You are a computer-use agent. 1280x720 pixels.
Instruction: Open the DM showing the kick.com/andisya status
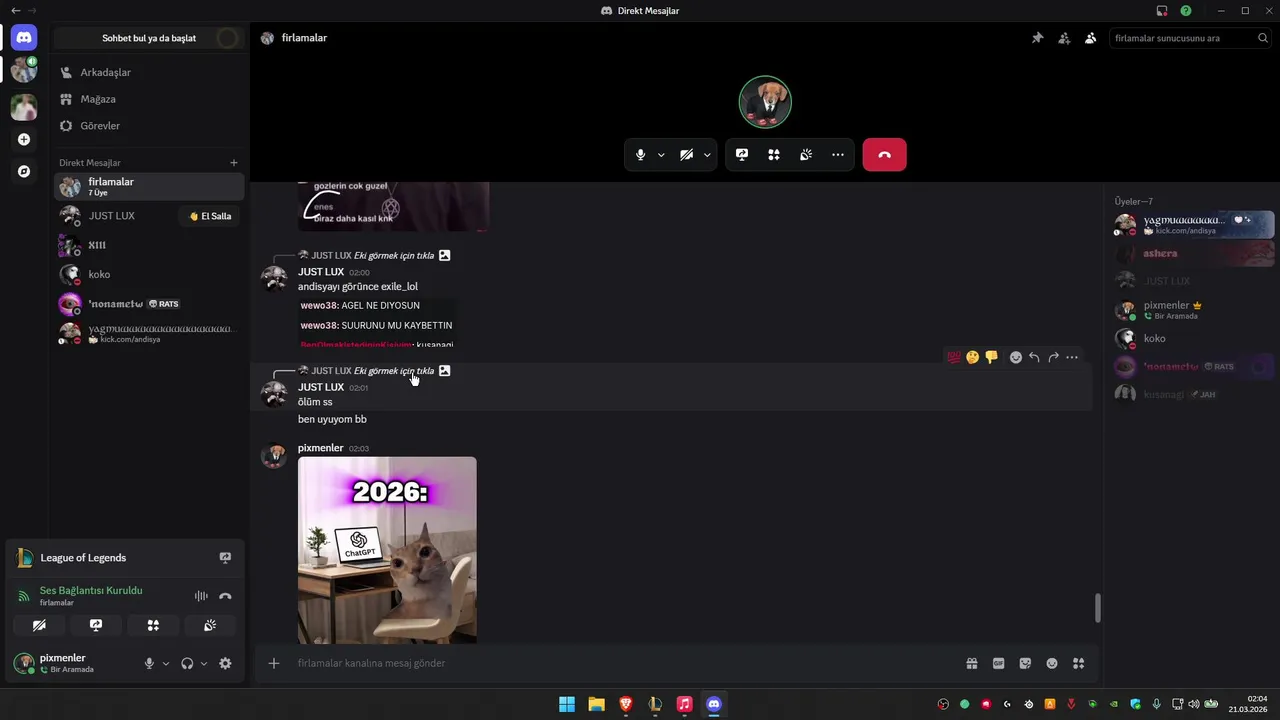[148, 333]
